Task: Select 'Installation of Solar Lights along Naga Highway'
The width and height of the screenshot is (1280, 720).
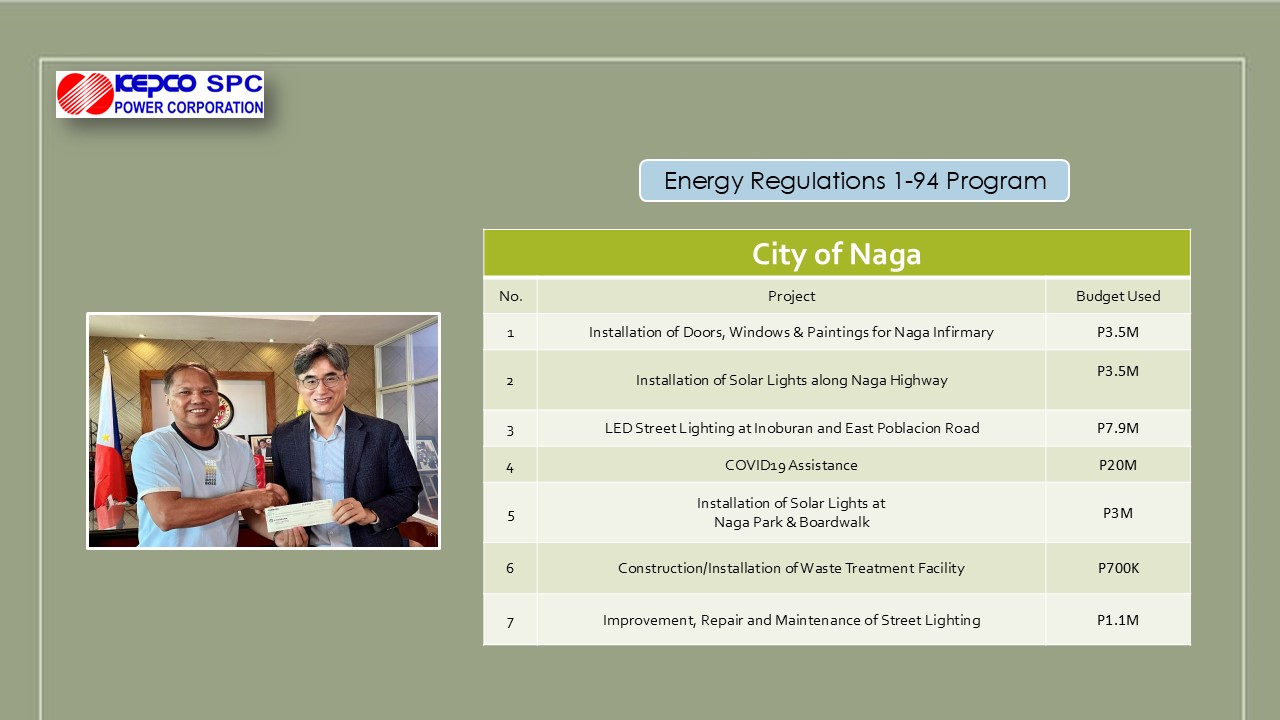Action: click(791, 380)
